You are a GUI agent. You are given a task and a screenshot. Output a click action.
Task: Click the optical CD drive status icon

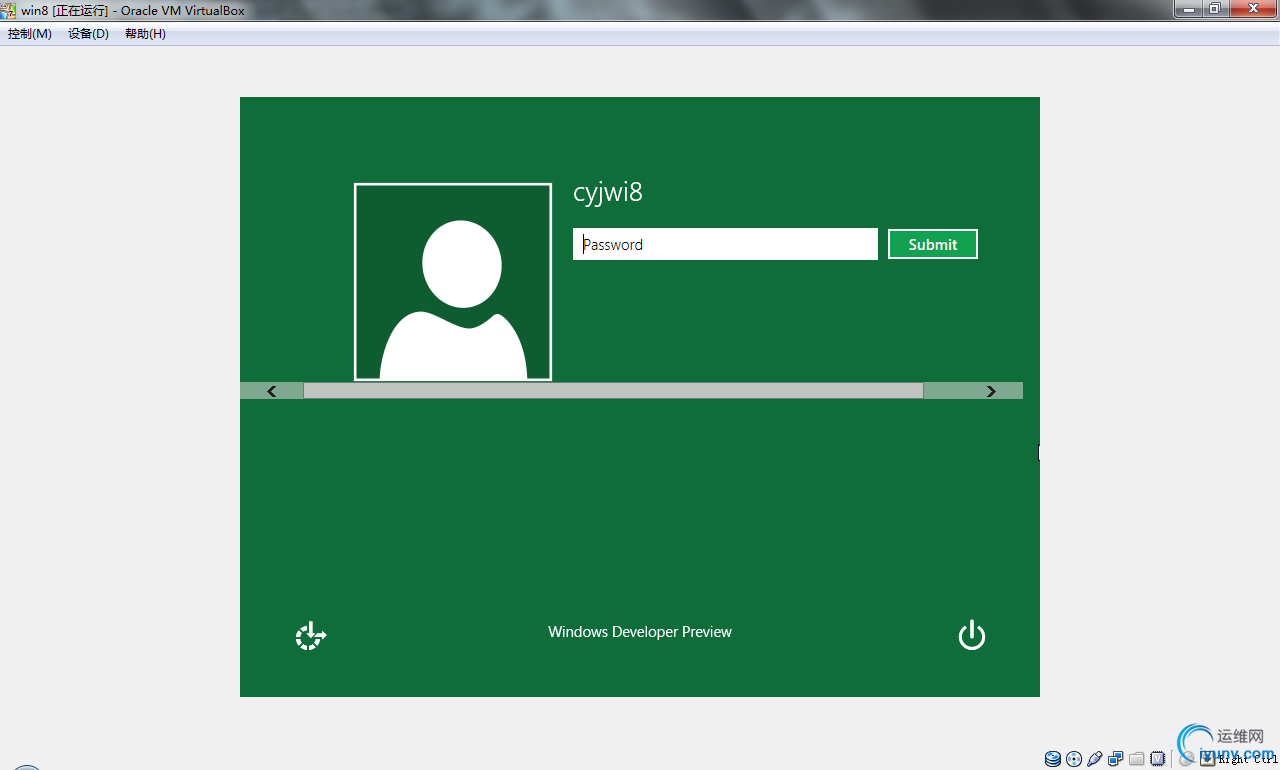1074,759
